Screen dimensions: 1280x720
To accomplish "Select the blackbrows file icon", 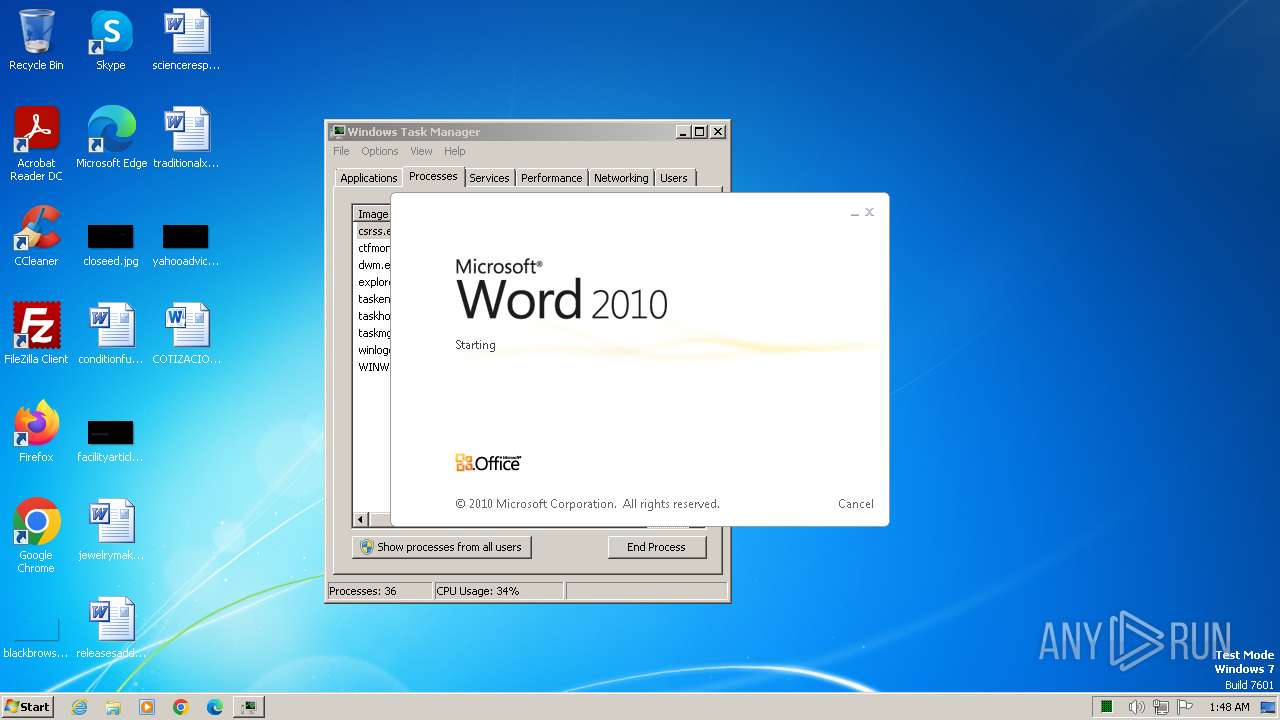I will pyautogui.click(x=36, y=639).
